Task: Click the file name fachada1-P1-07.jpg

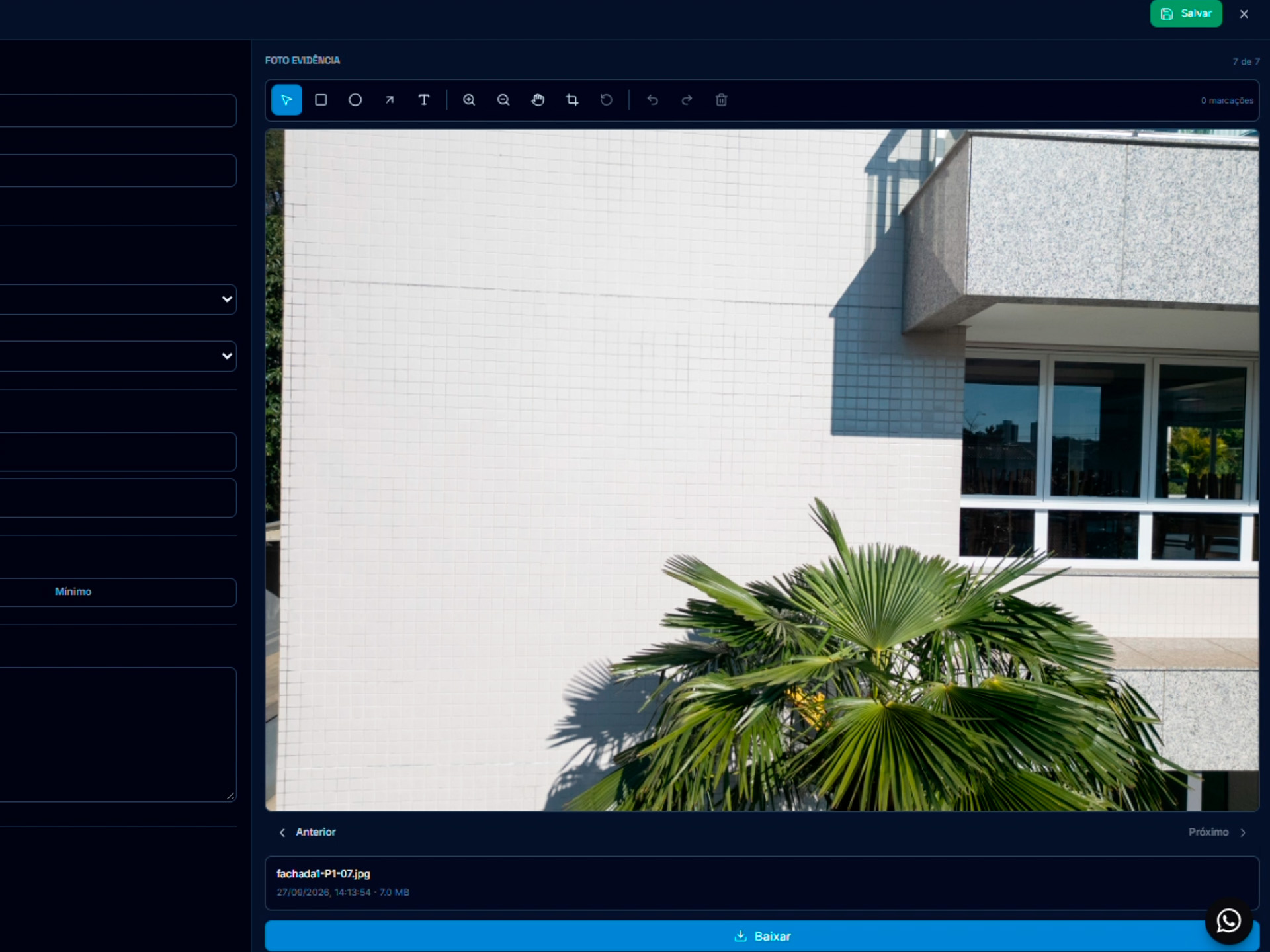Action: [323, 874]
